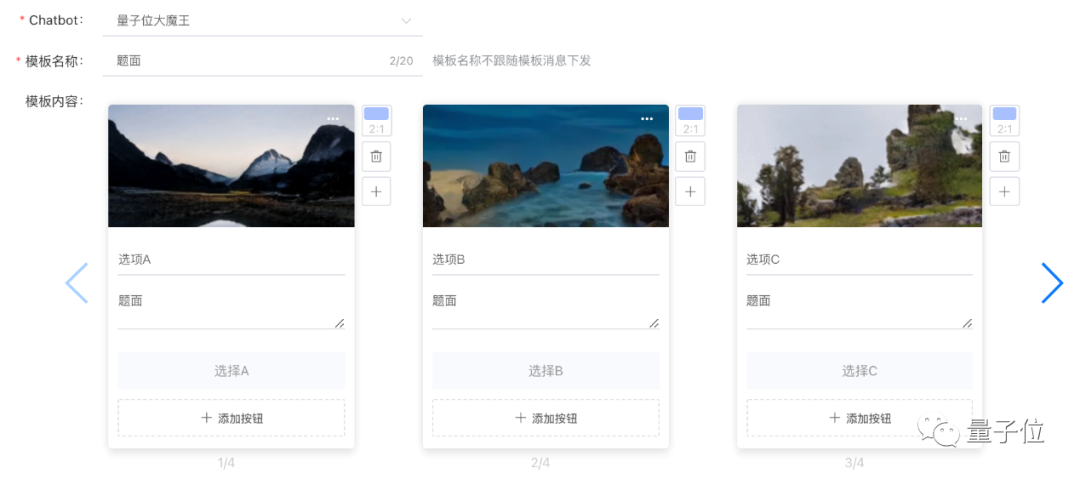
Task: Click the 模板内容 label
Action: 54,101
